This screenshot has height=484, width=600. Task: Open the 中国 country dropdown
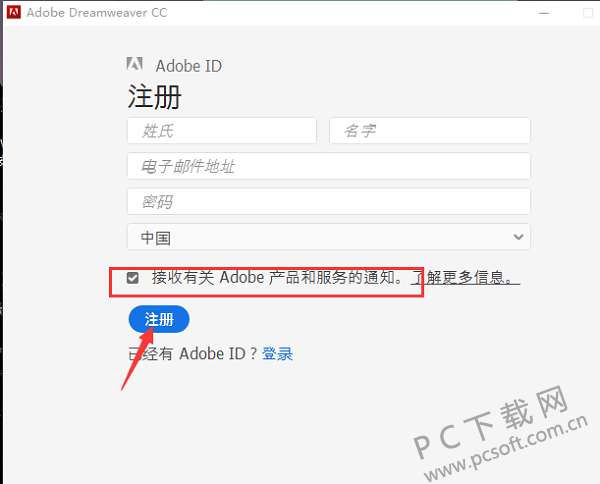click(329, 237)
